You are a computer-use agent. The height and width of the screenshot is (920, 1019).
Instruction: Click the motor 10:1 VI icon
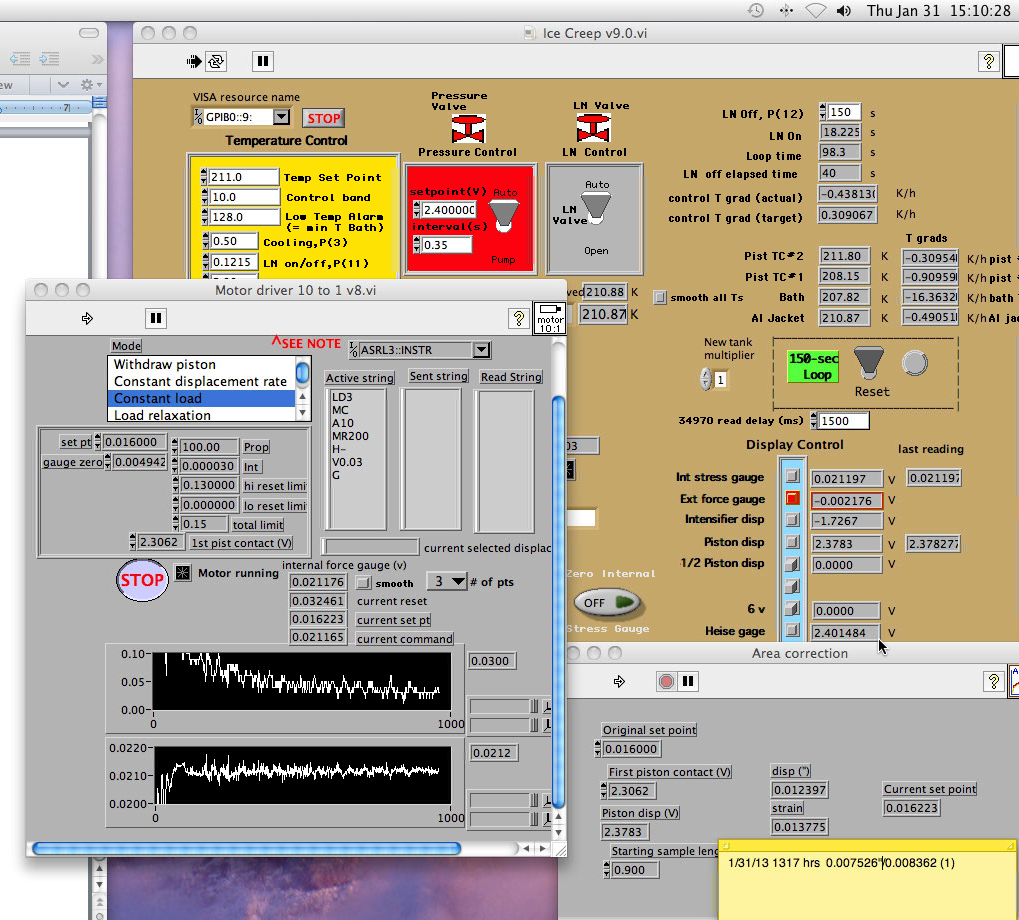pyautogui.click(x=550, y=318)
